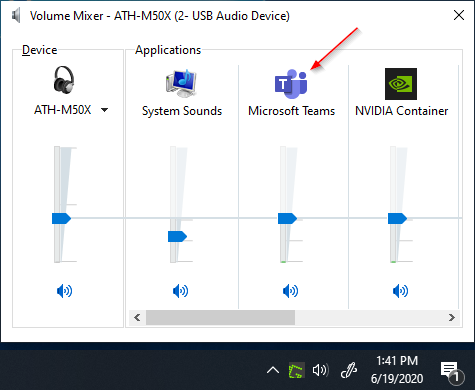Image resolution: width=475 pixels, height=390 pixels.
Task: Open the taskbar speaker volume icon
Action: [320, 370]
